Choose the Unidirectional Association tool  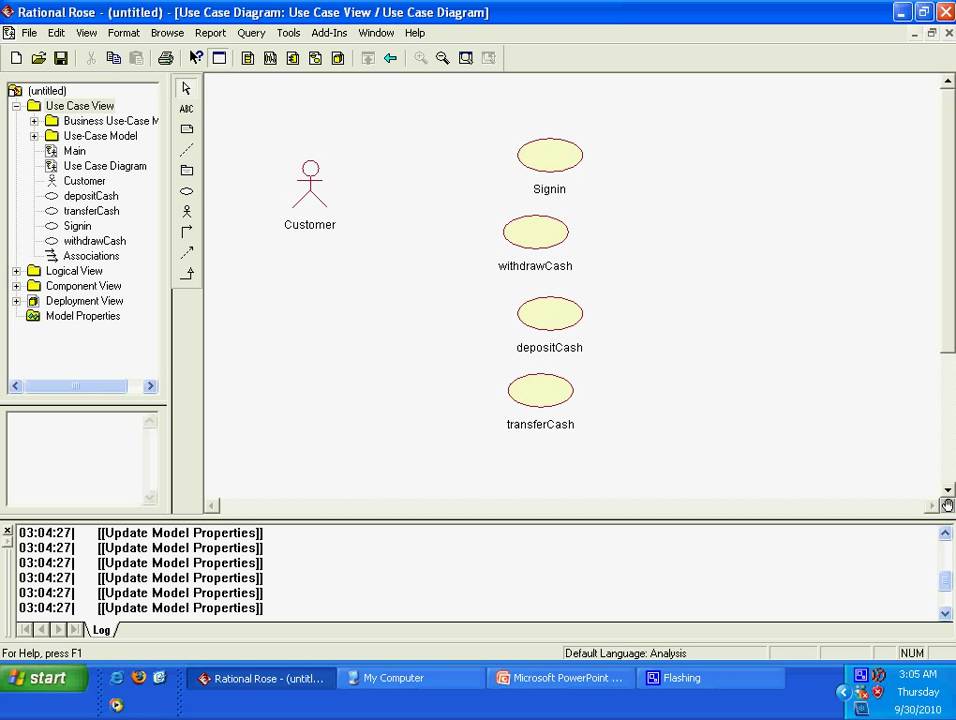pyautogui.click(x=187, y=232)
